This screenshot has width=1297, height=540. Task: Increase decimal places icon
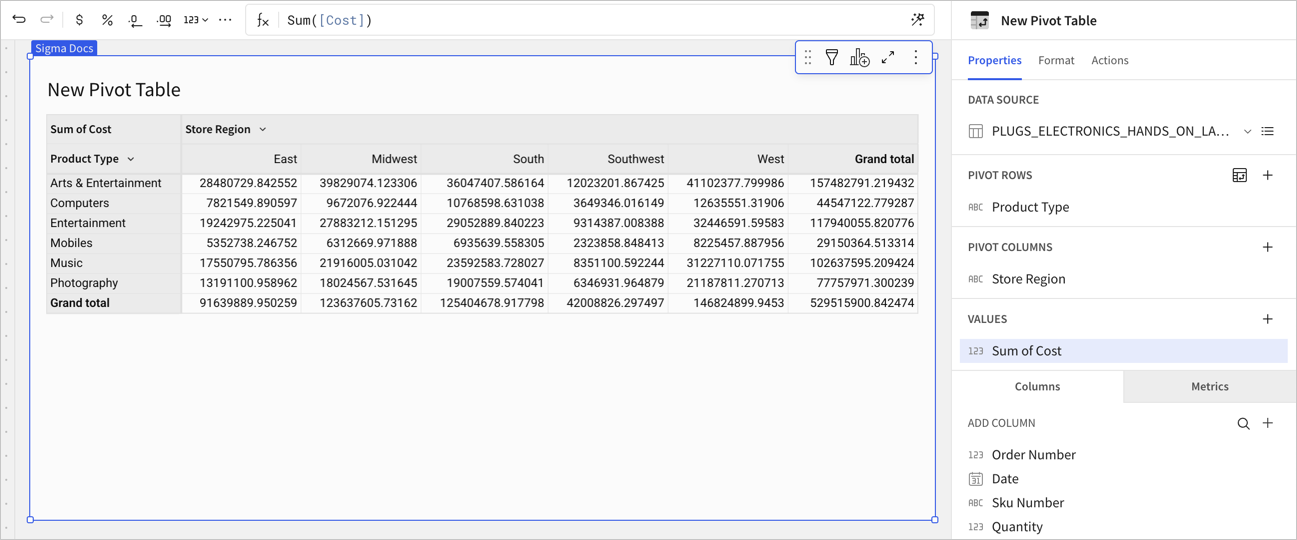[x=164, y=20]
